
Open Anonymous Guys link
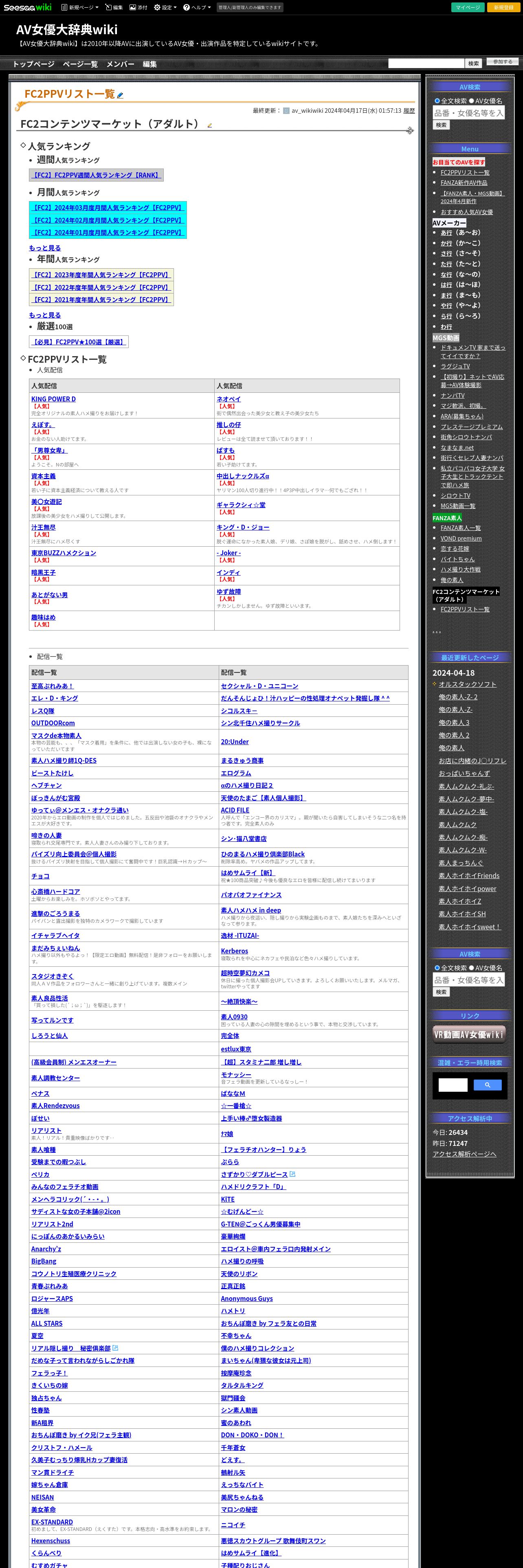[246, 1299]
